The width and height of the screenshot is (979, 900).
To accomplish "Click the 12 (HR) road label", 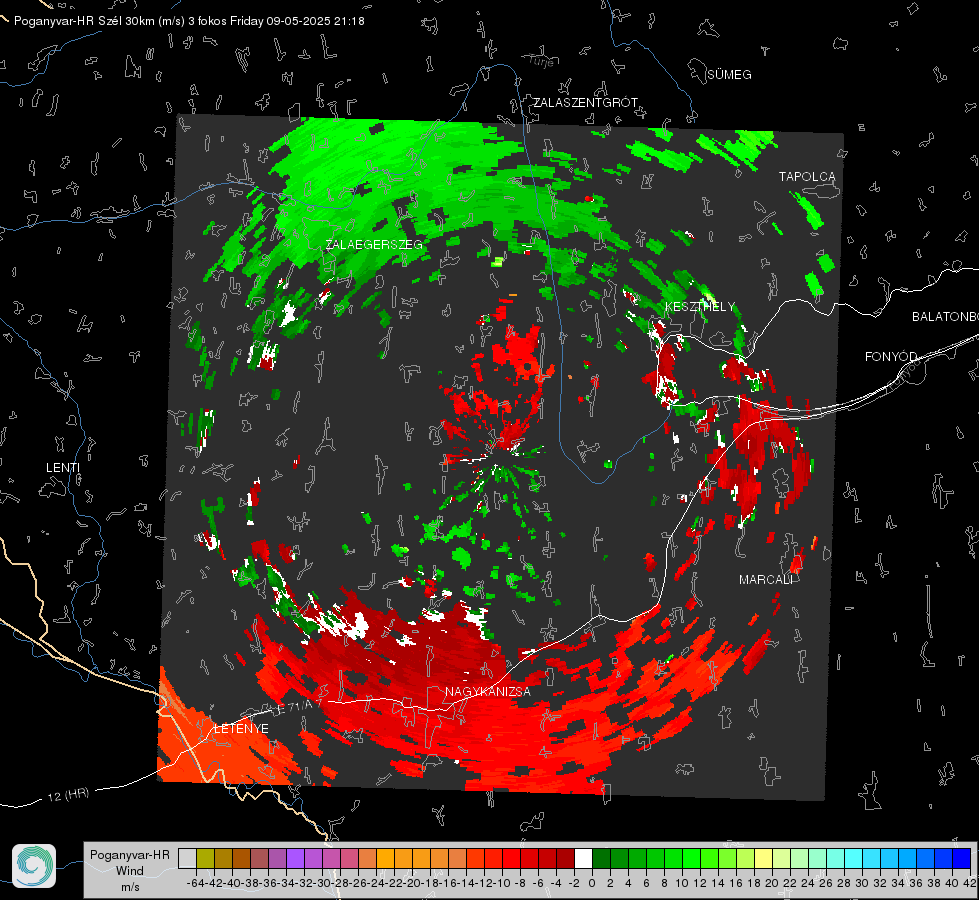I will point(69,794).
